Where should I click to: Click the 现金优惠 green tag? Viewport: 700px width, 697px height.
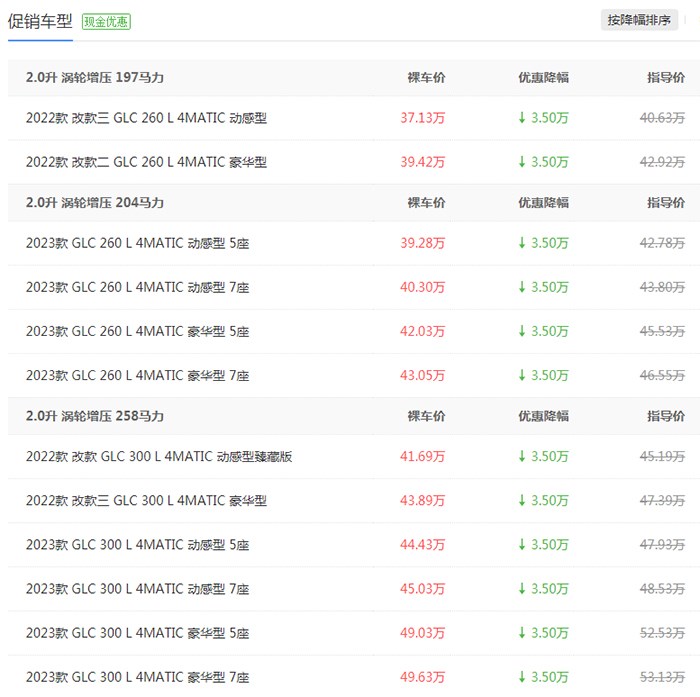click(106, 21)
